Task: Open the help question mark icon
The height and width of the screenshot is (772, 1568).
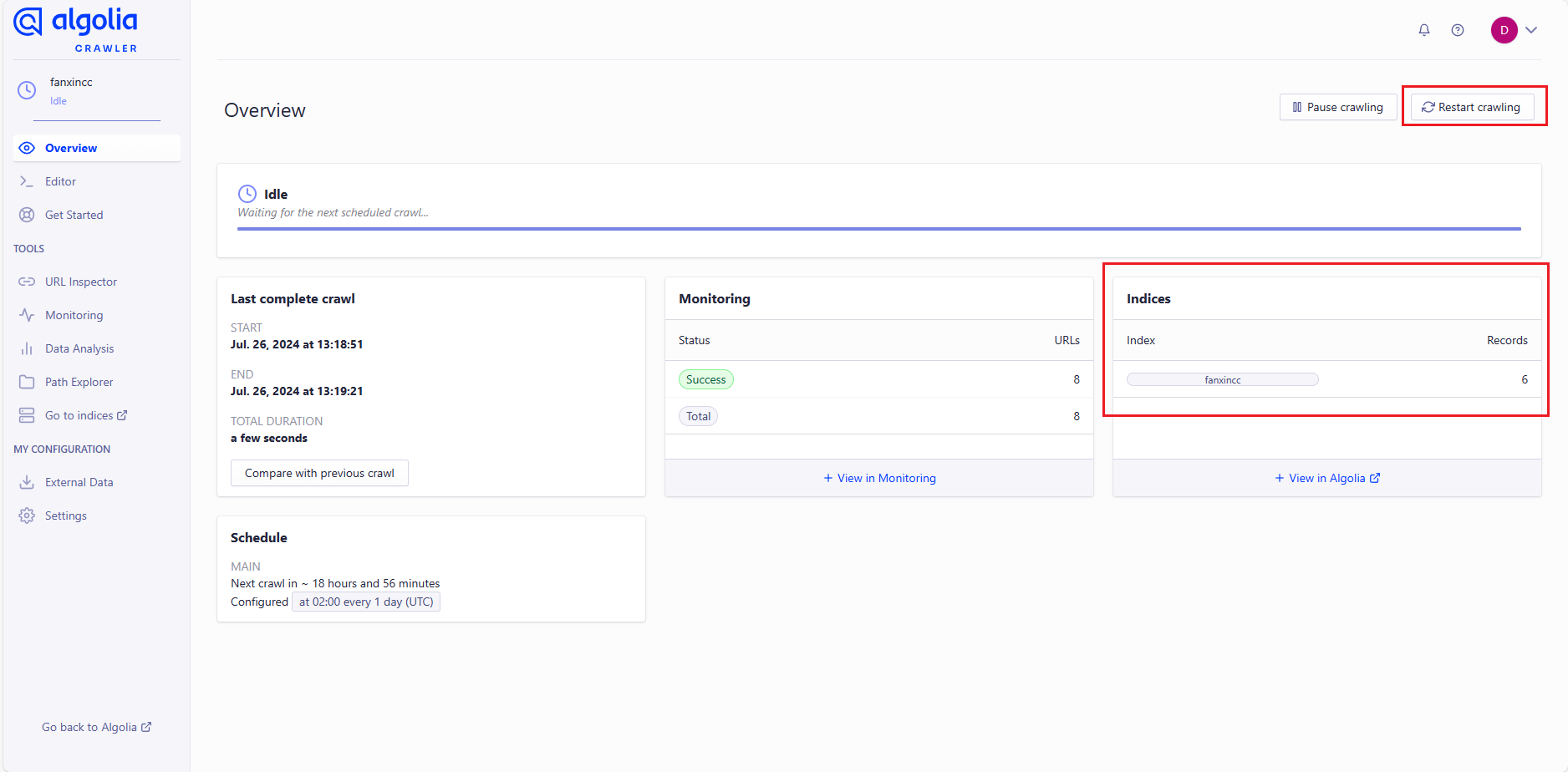Action: 1458,30
